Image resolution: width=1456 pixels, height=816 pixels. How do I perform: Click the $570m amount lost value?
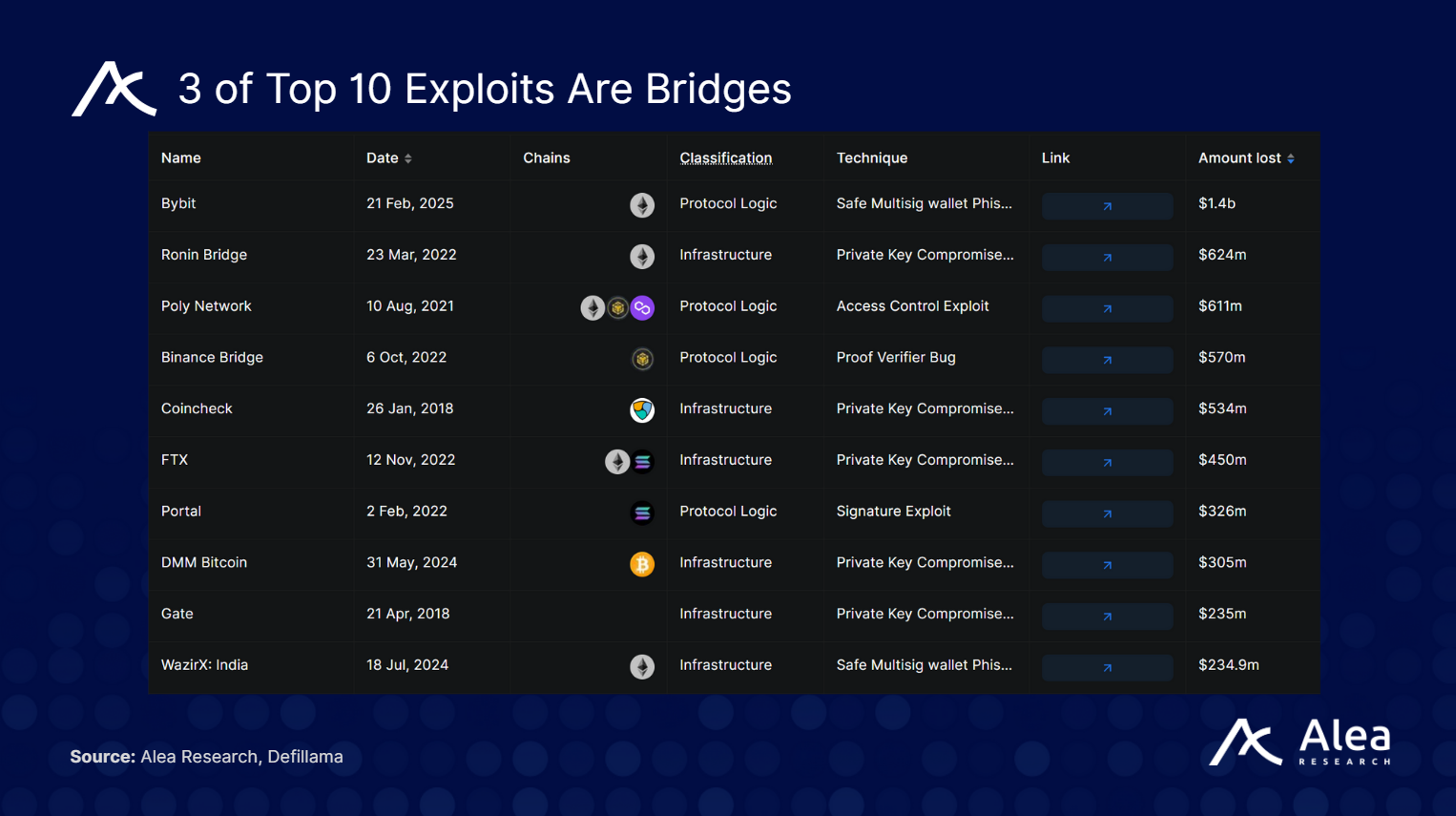click(x=1222, y=357)
